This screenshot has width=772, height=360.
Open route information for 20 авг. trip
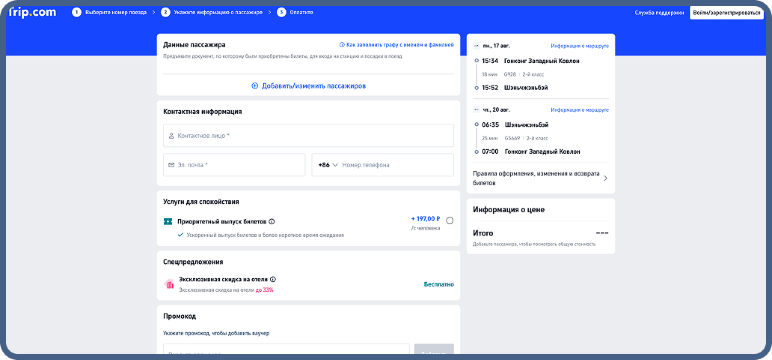click(x=579, y=110)
